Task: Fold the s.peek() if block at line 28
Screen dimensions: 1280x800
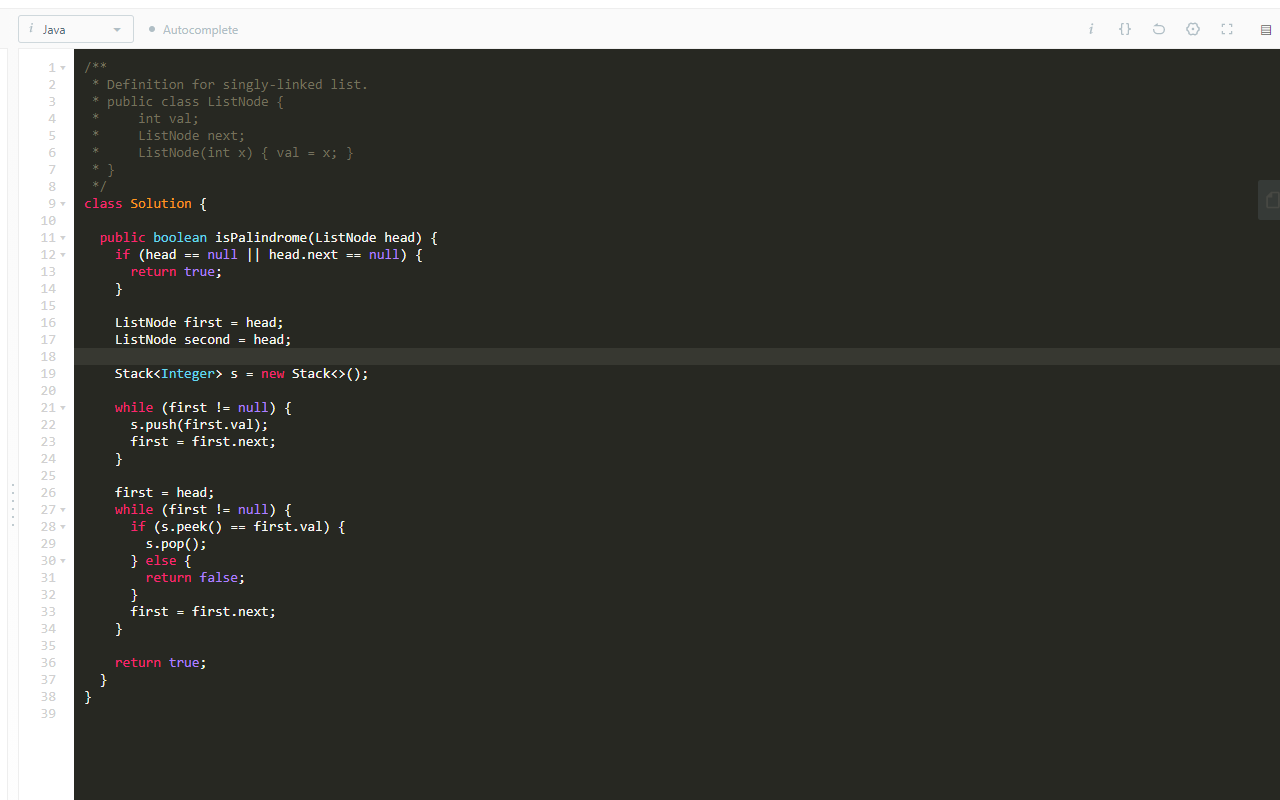Action: coord(63,527)
